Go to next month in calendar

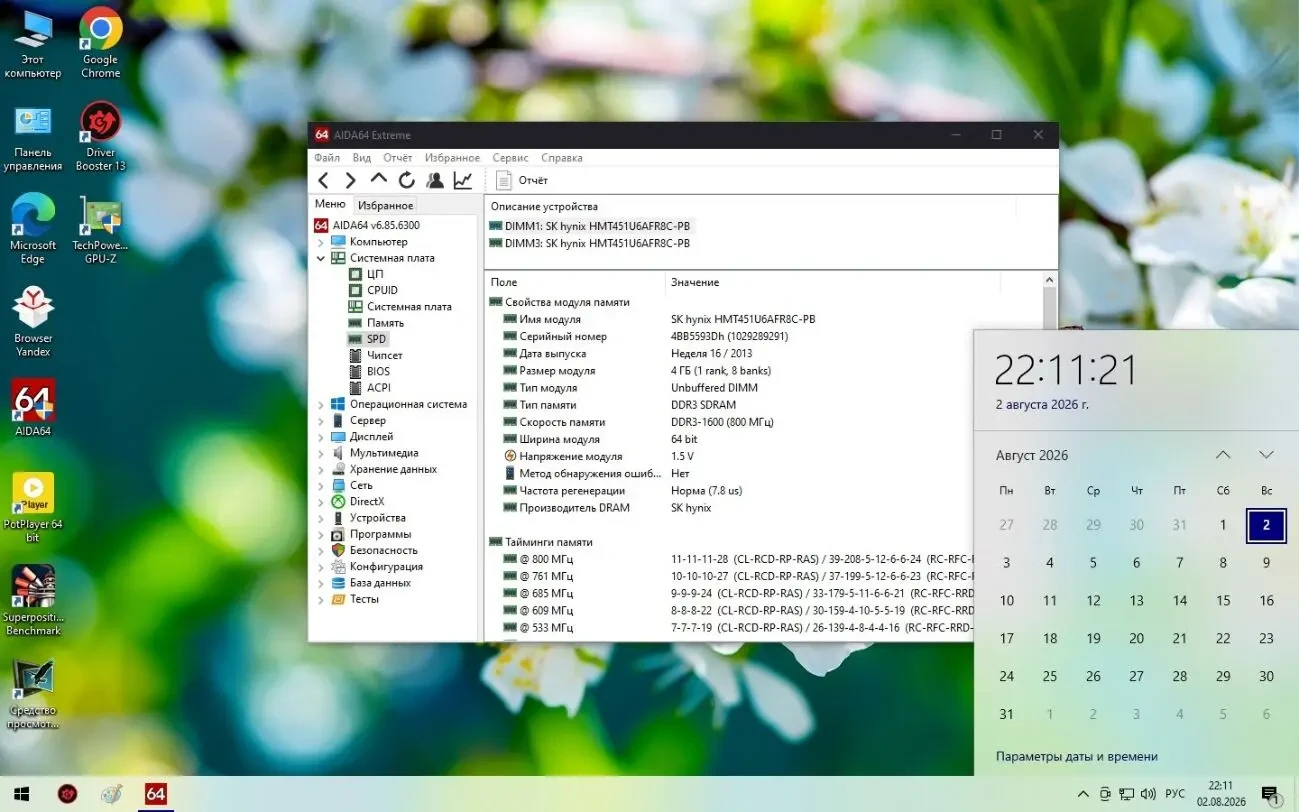1266,455
